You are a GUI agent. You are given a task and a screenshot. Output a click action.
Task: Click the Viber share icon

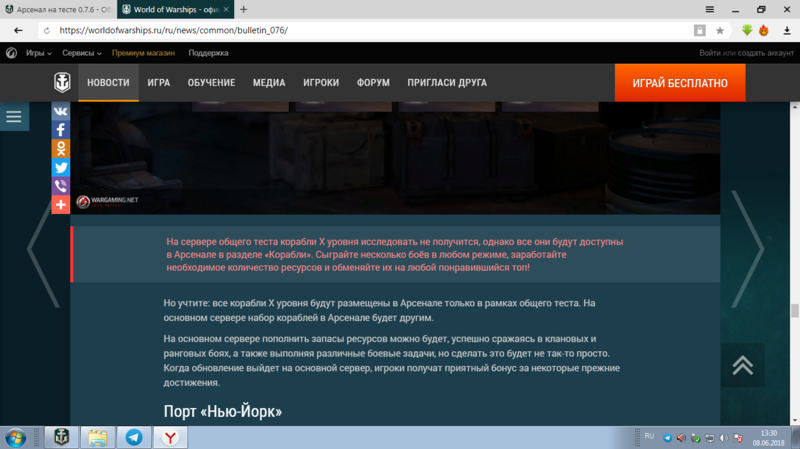(x=61, y=186)
